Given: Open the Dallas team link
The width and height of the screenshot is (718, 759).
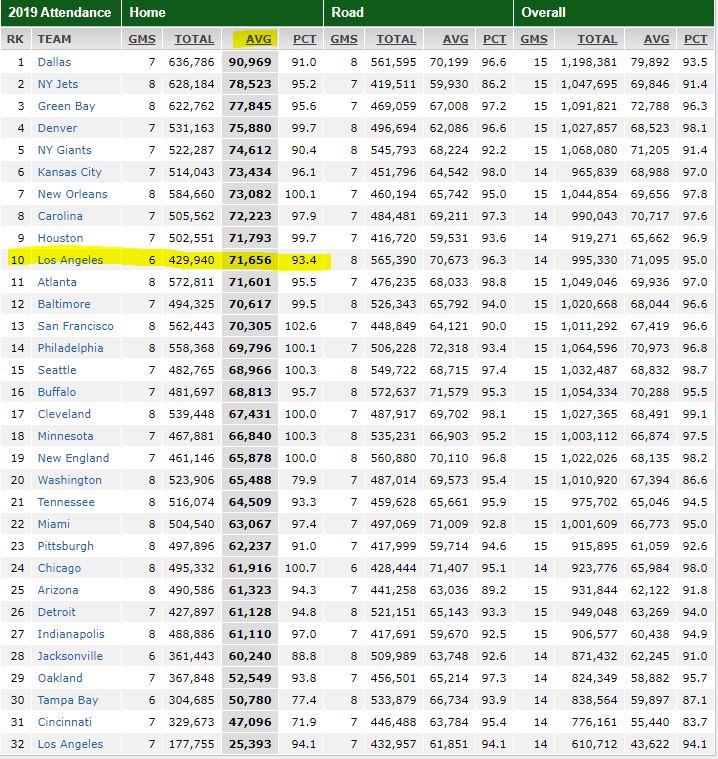Looking at the screenshot, I should [54, 62].
